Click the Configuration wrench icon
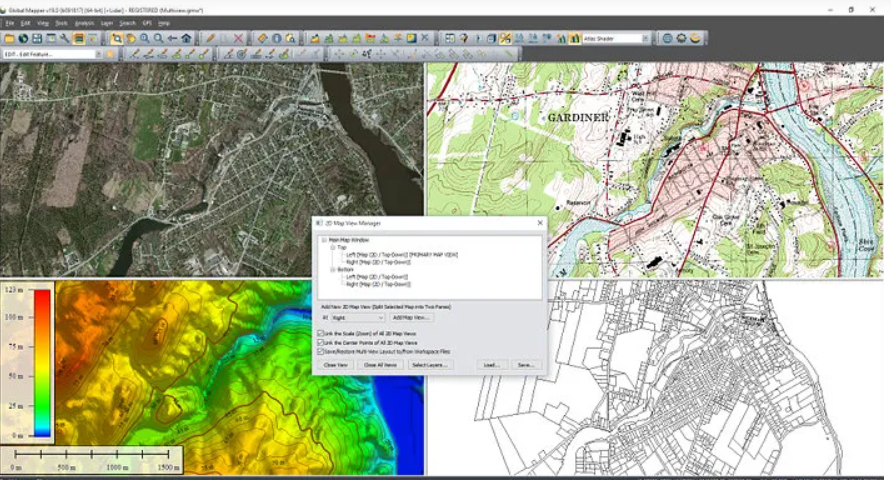The height and width of the screenshot is (480, 891). [65, 39]
